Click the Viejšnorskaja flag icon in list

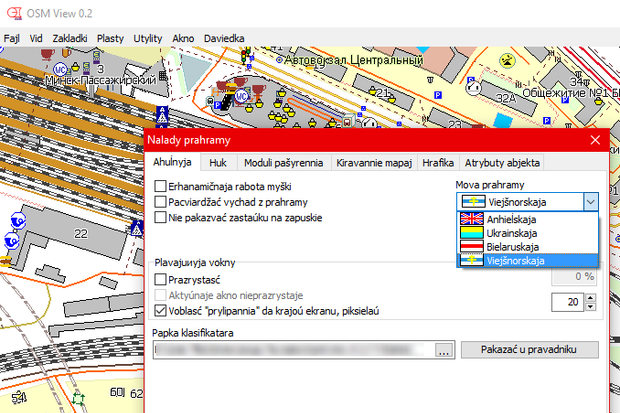[472, 260]
